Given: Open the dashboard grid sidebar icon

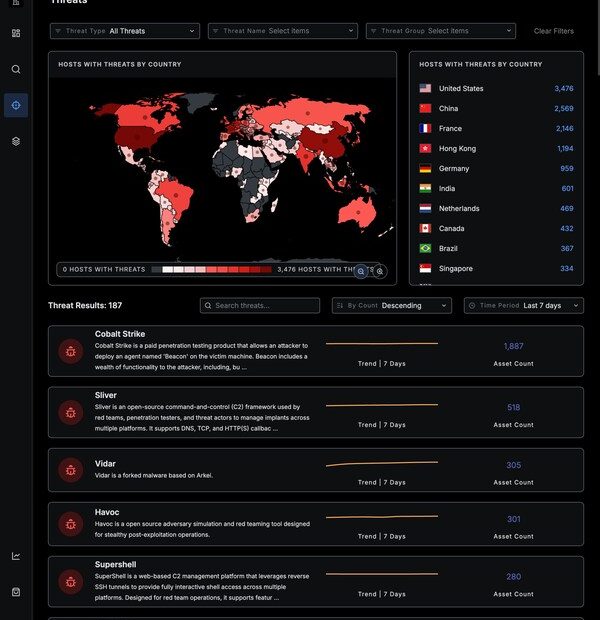Looking at the screenshot, I should point(16,33).
